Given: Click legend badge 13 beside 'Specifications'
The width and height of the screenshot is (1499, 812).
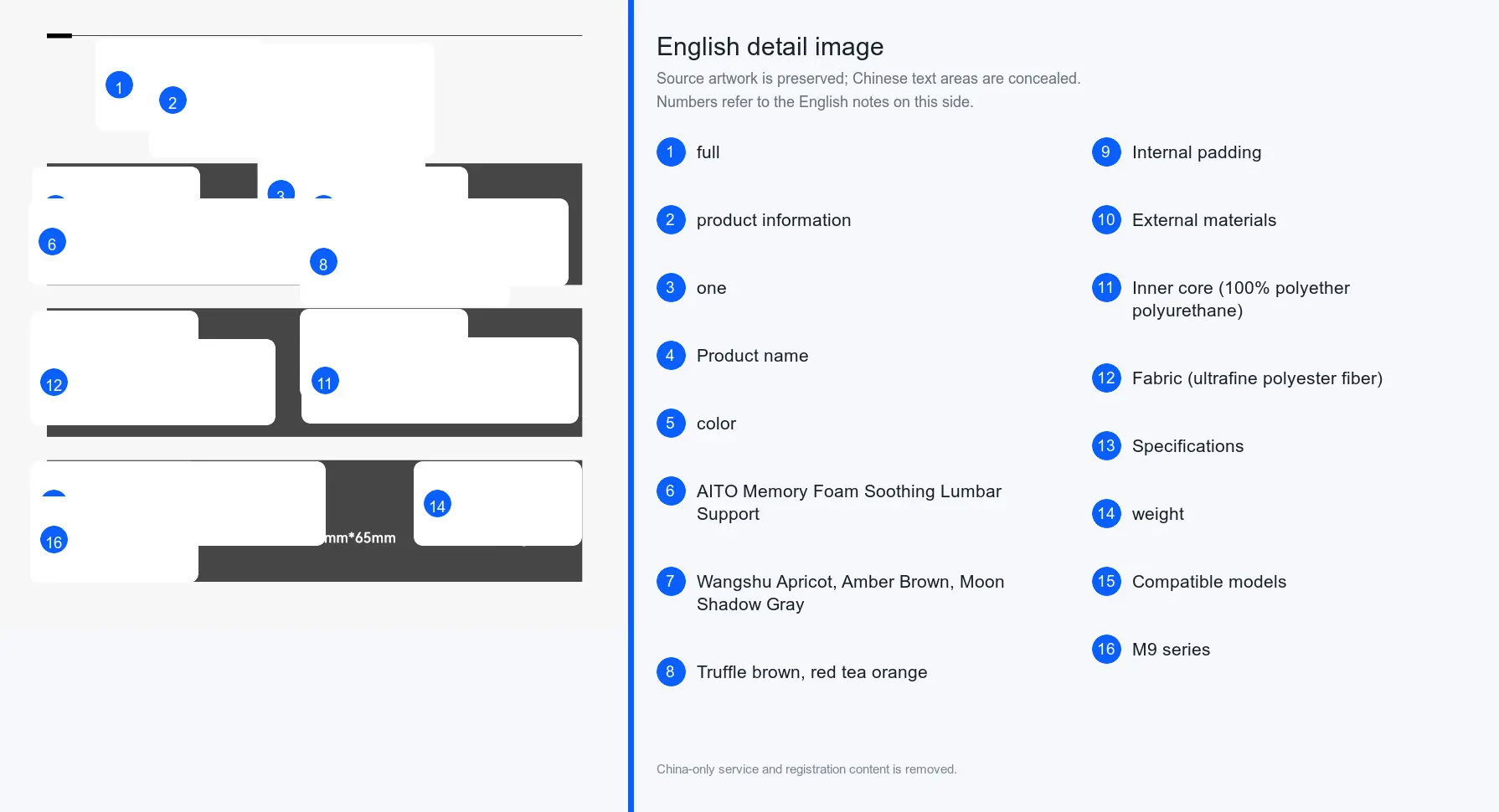Looking at the screenshot, I should [x=1106, y=445].
